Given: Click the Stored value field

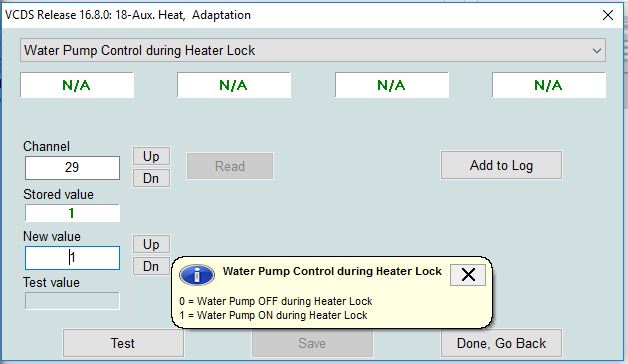Looking at the screenshot, I should [x=72, y=213].
